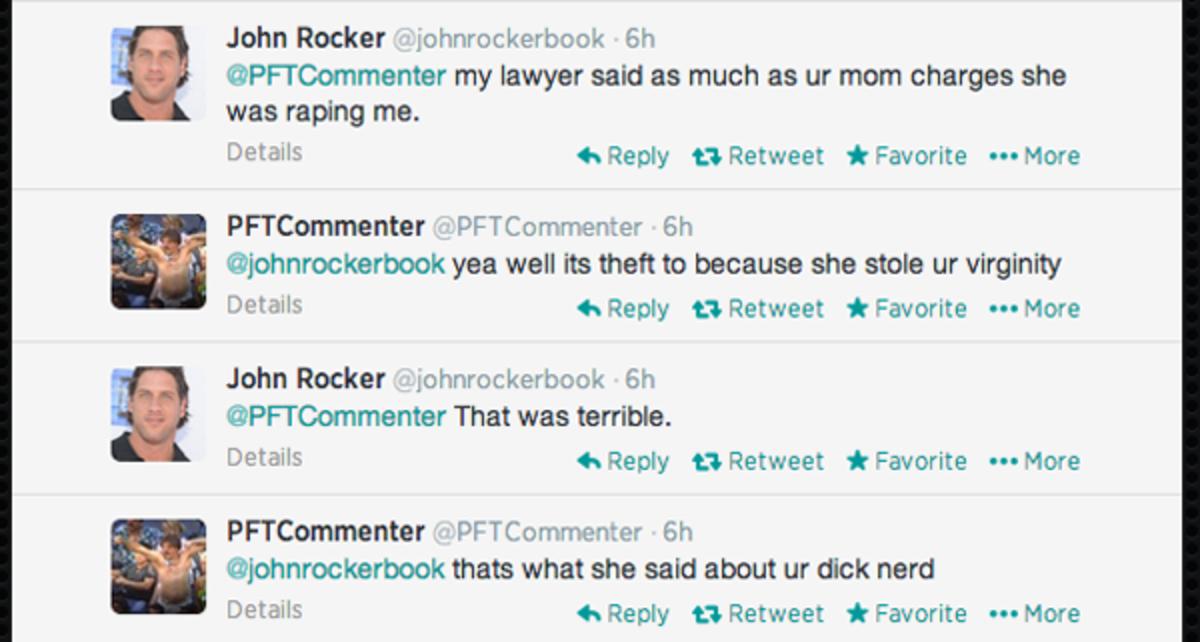Retweet the last PFTCommenter tweet
1200x642 pixels.
coord(758,613)
